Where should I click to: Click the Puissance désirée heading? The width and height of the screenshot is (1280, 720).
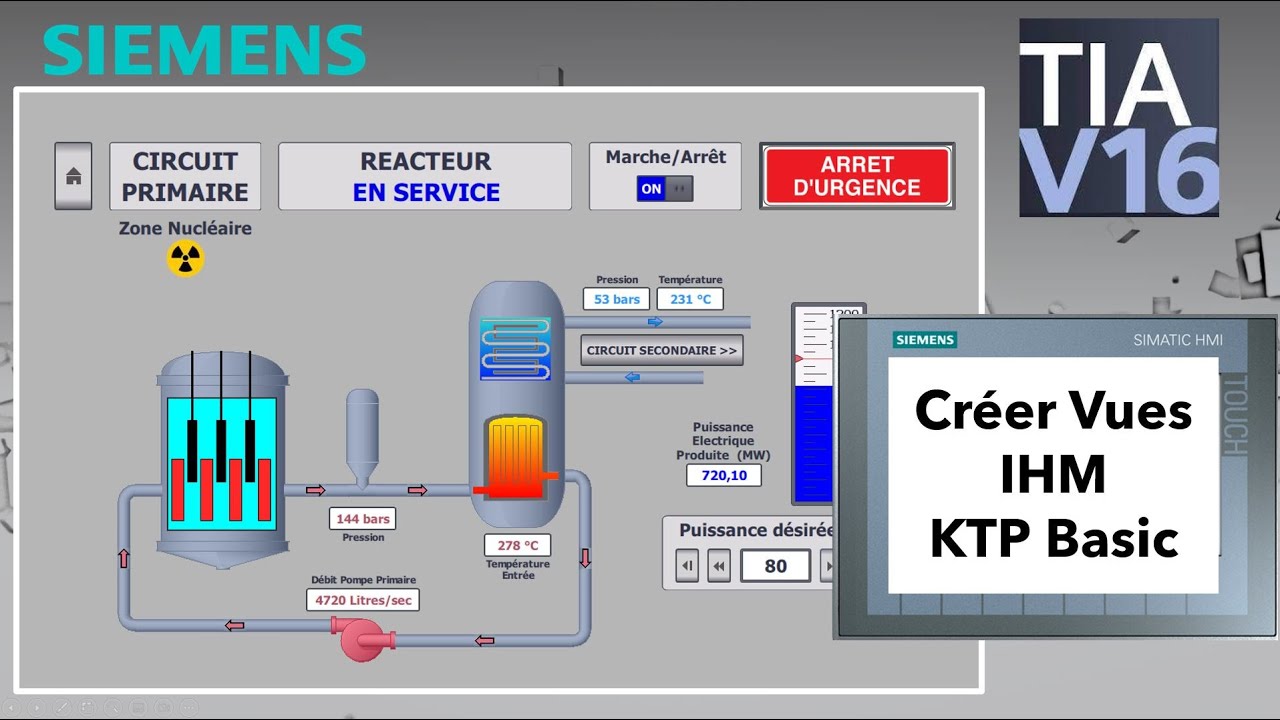coord(756,530)
